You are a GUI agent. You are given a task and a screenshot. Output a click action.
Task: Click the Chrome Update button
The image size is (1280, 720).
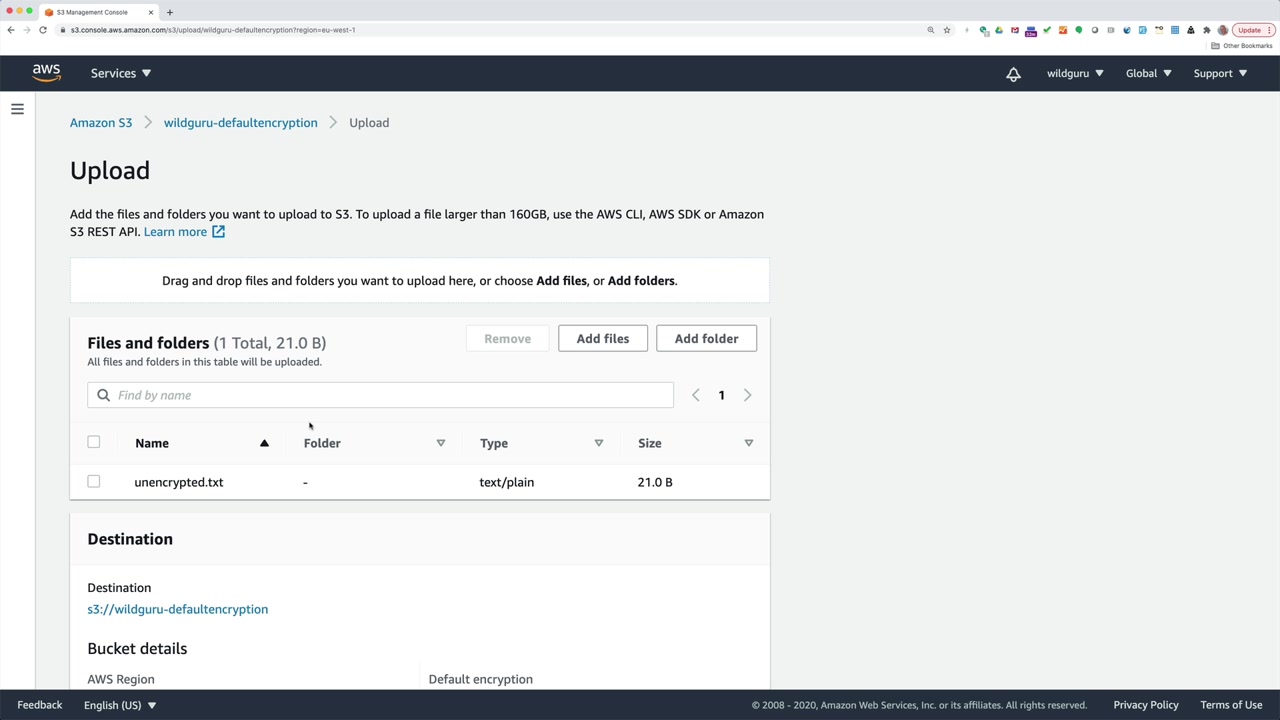click(1254, 30)
